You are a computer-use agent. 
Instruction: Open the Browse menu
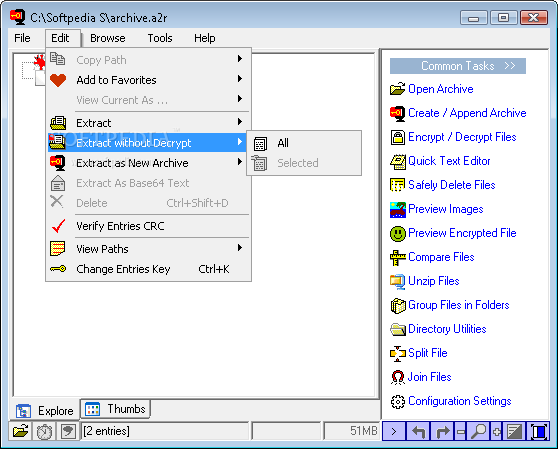pos(107,38)
